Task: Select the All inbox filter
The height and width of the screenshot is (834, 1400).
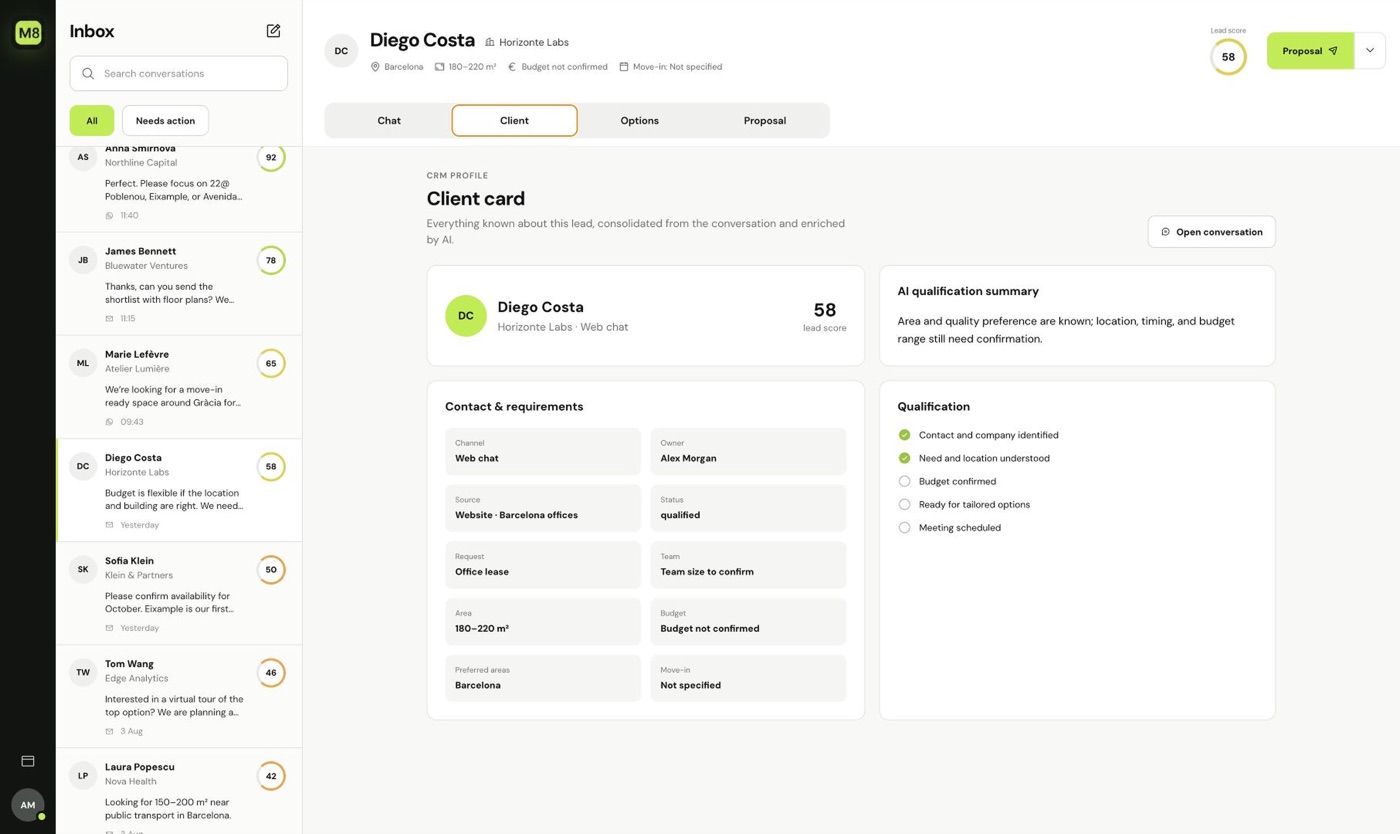Action: point(92,120)
